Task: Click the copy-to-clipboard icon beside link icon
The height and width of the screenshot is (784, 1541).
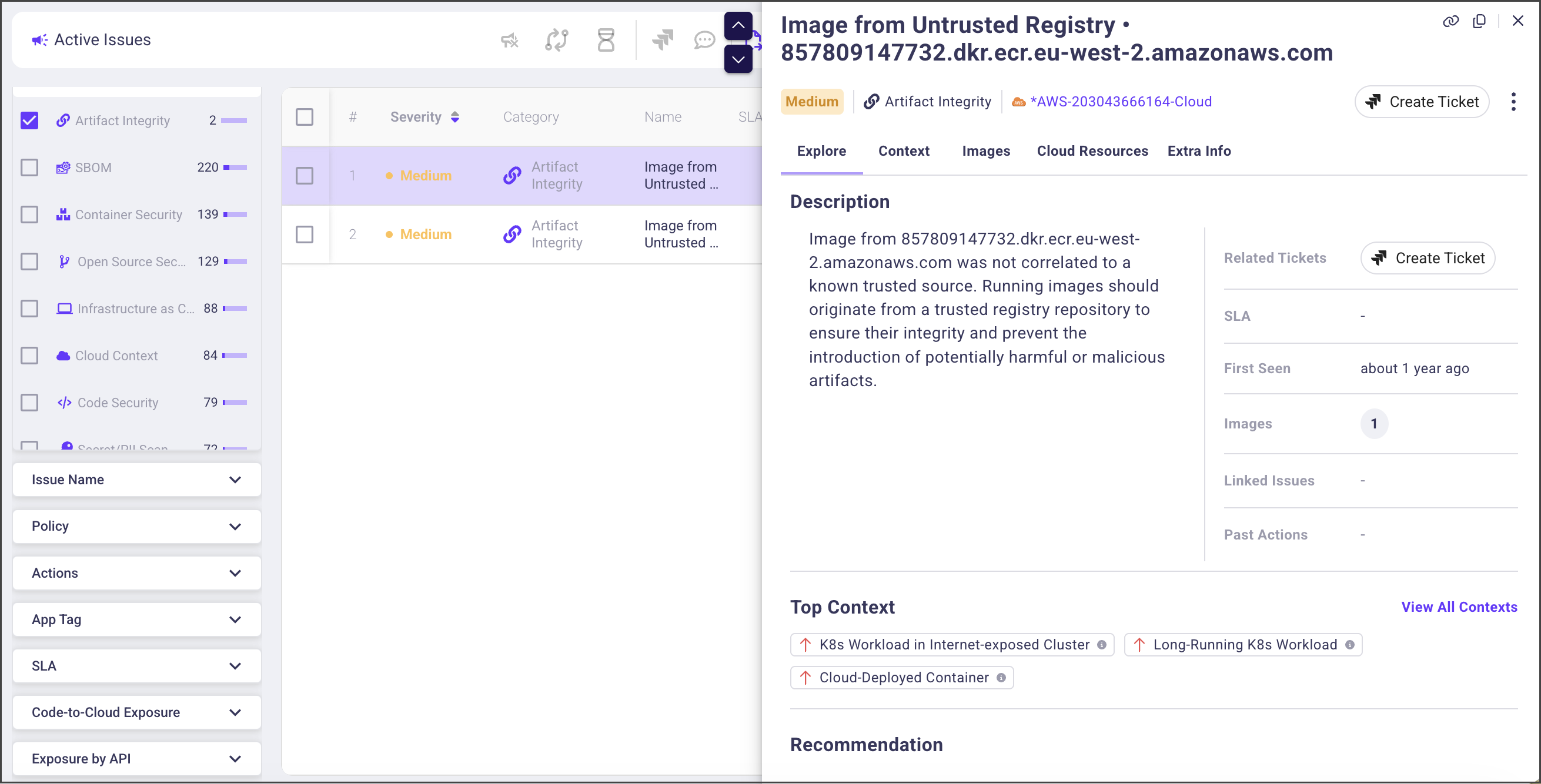Action: [x=1479, y=22]
